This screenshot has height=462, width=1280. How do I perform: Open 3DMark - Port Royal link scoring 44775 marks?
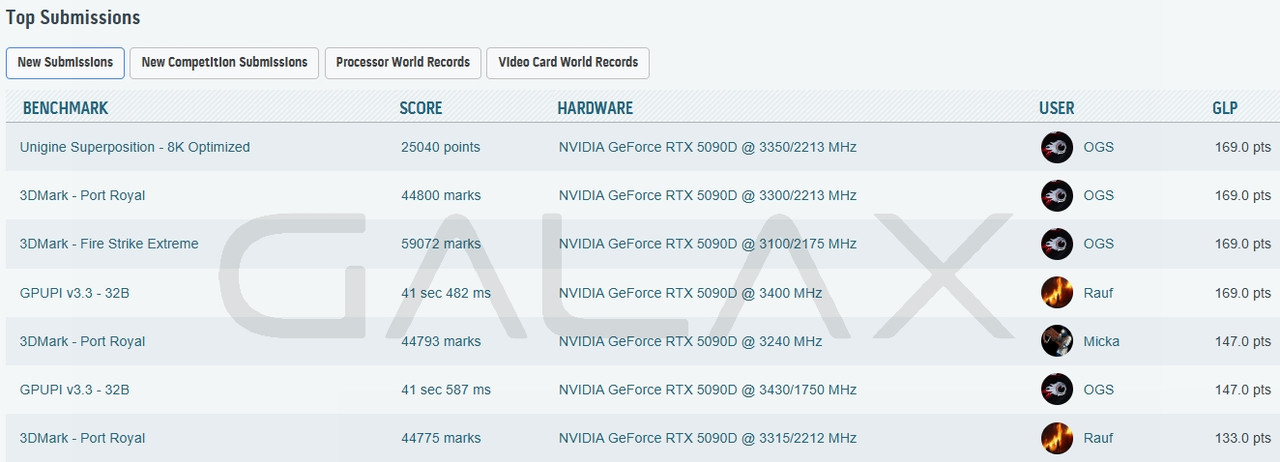tap(82, 438)
